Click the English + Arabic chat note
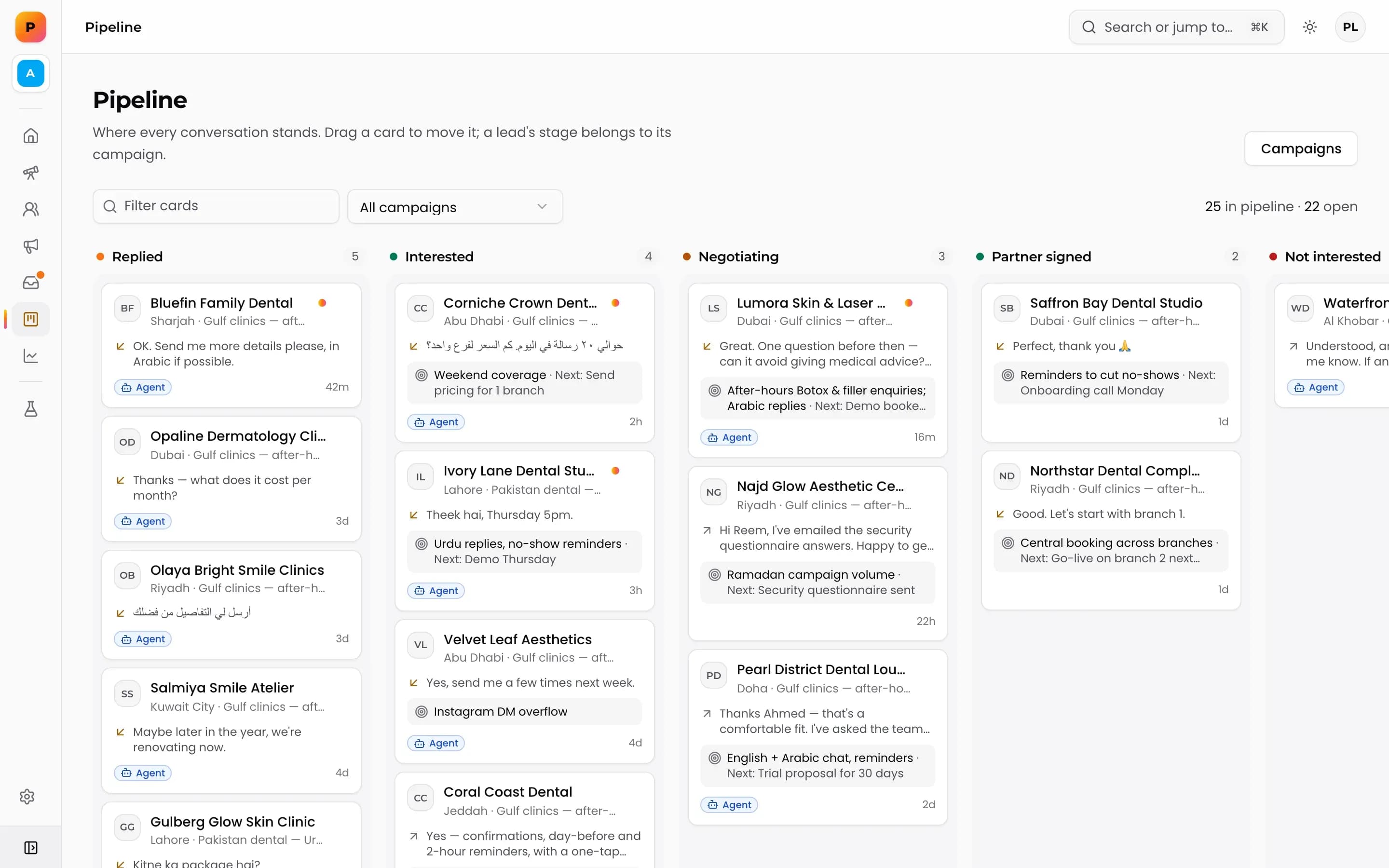 (x=817, y=766)
